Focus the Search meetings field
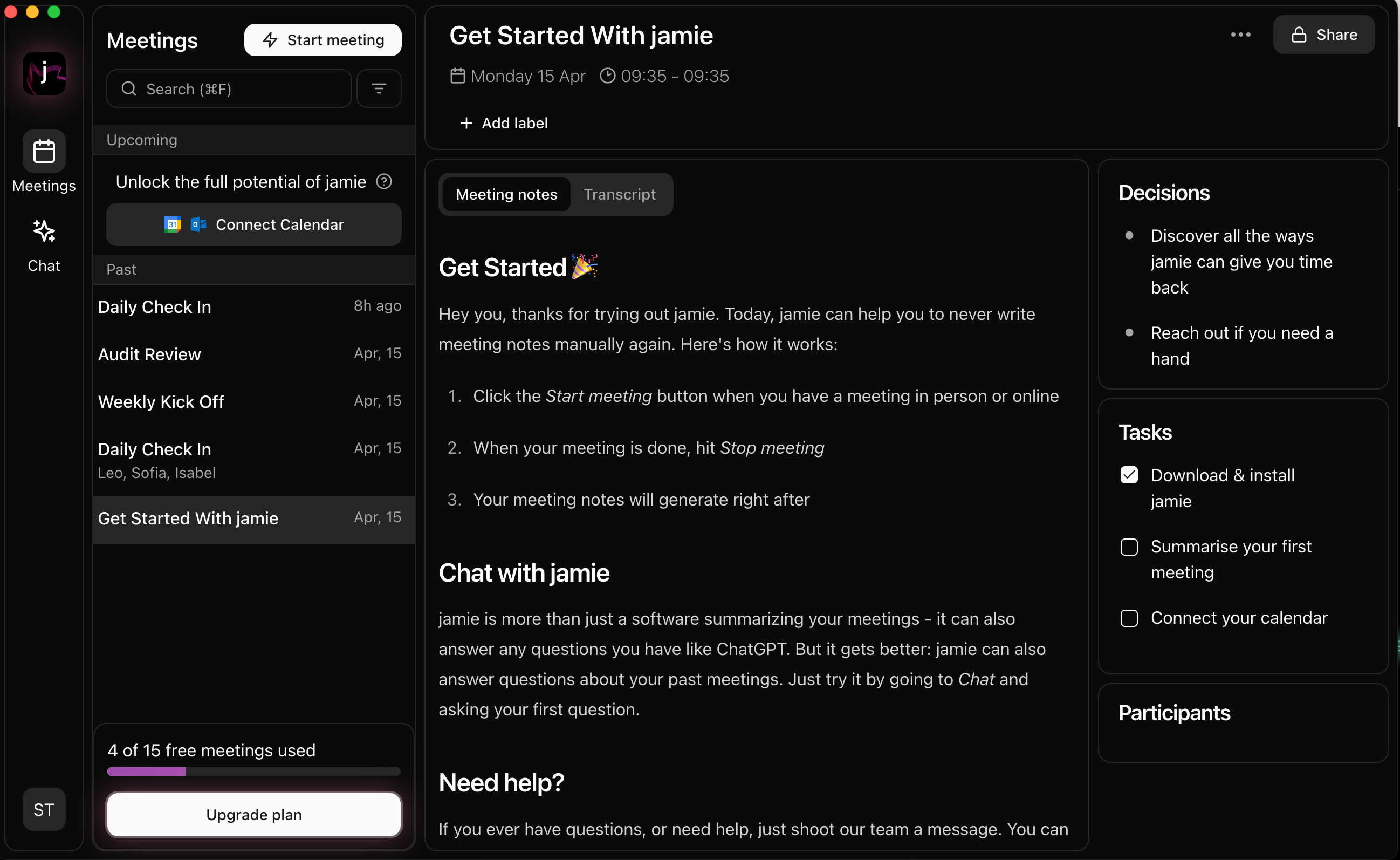The width and height of the screenshot is (1400, 860). tap(229, 88)
